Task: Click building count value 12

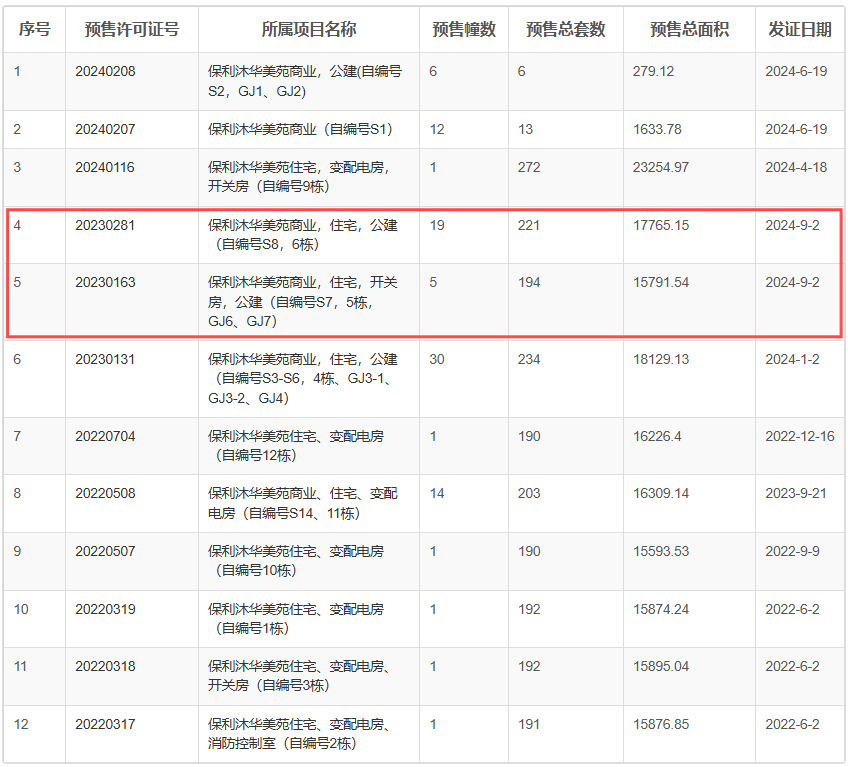Action: pos(437,129)
